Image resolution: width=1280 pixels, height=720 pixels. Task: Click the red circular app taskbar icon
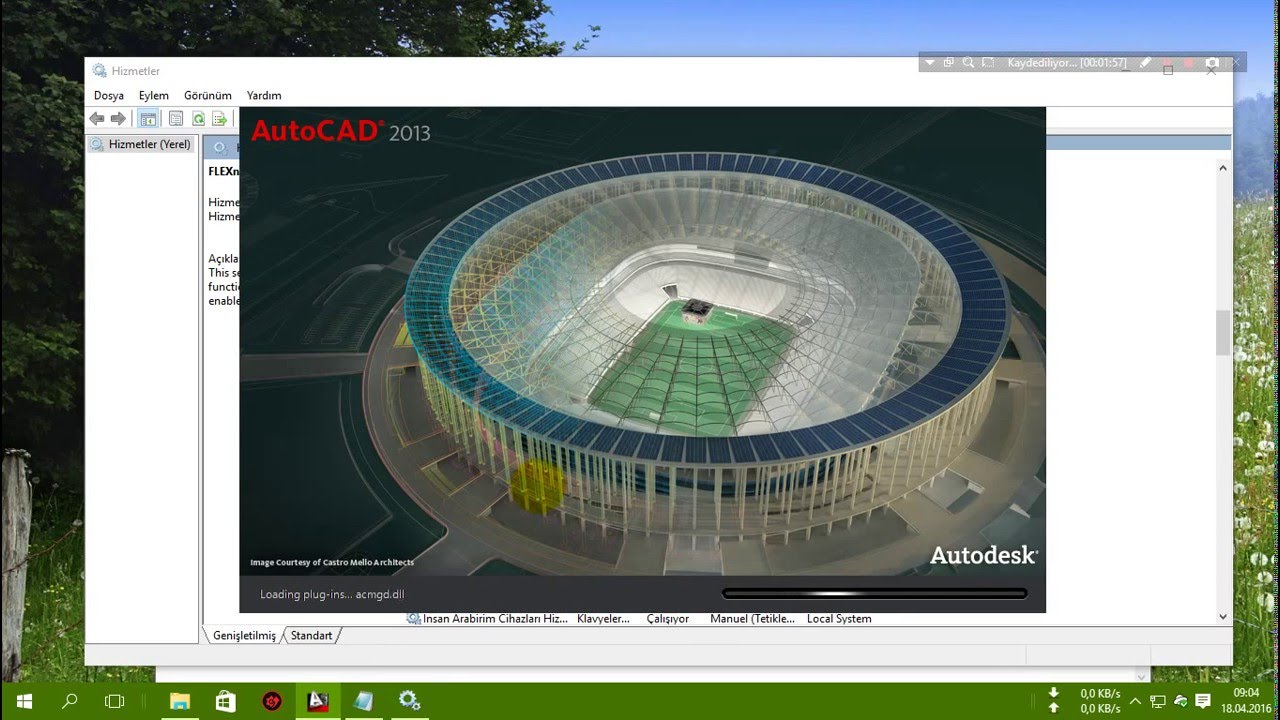272,701
